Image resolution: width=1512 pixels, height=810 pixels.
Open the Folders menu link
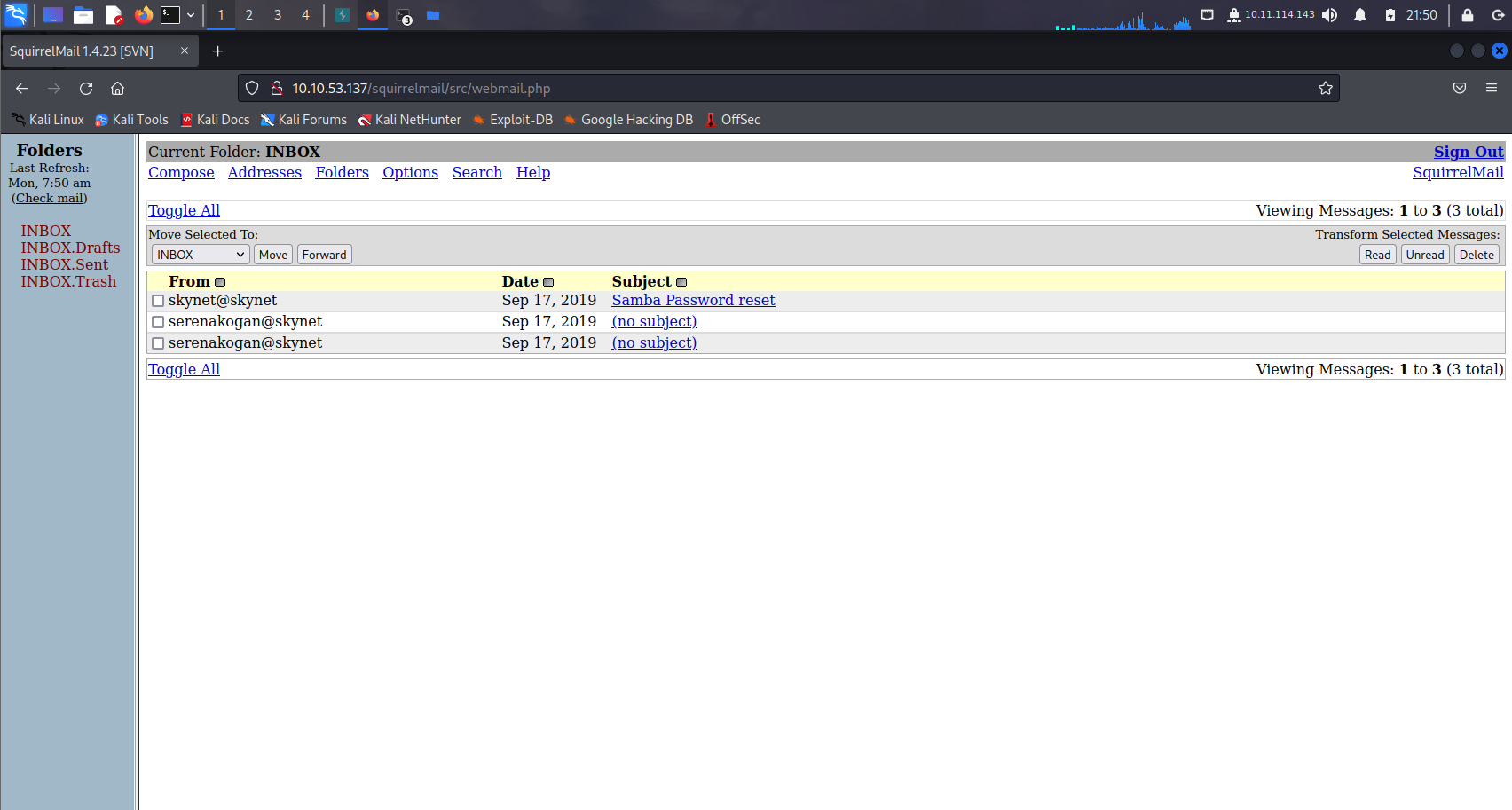pos(342,172)
